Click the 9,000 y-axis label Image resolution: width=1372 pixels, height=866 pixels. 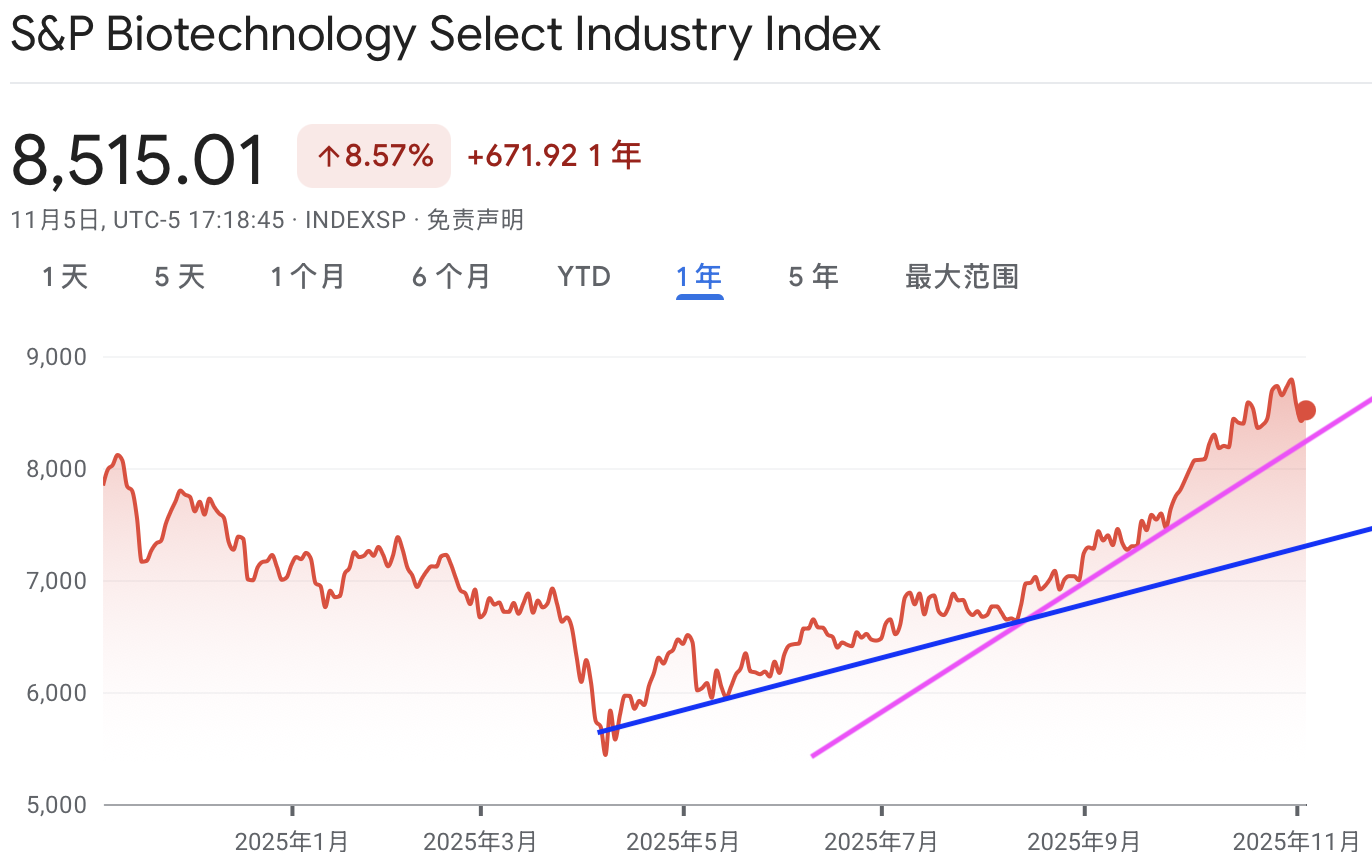coord(60,357)
